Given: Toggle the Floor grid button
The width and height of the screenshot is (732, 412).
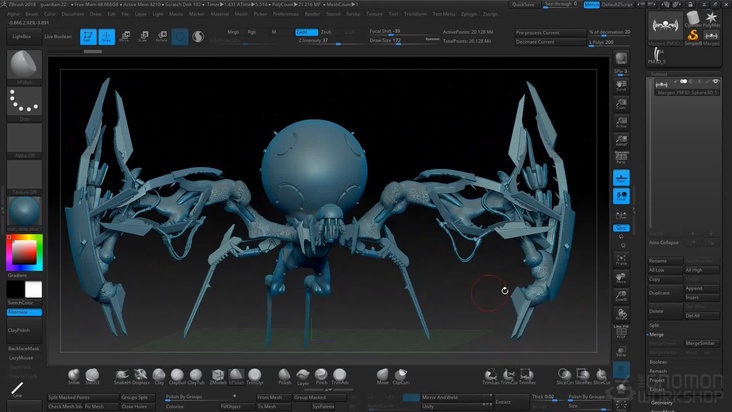Looking at the screenshot, I should pos(621,178).
